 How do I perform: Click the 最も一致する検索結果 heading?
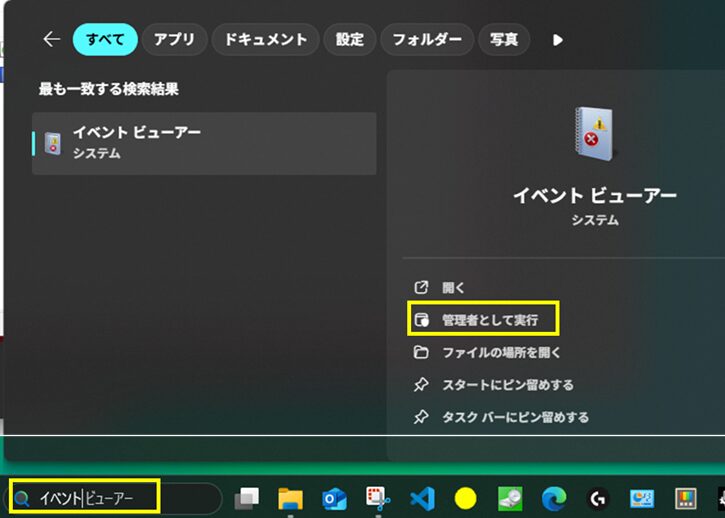(109, 89)
